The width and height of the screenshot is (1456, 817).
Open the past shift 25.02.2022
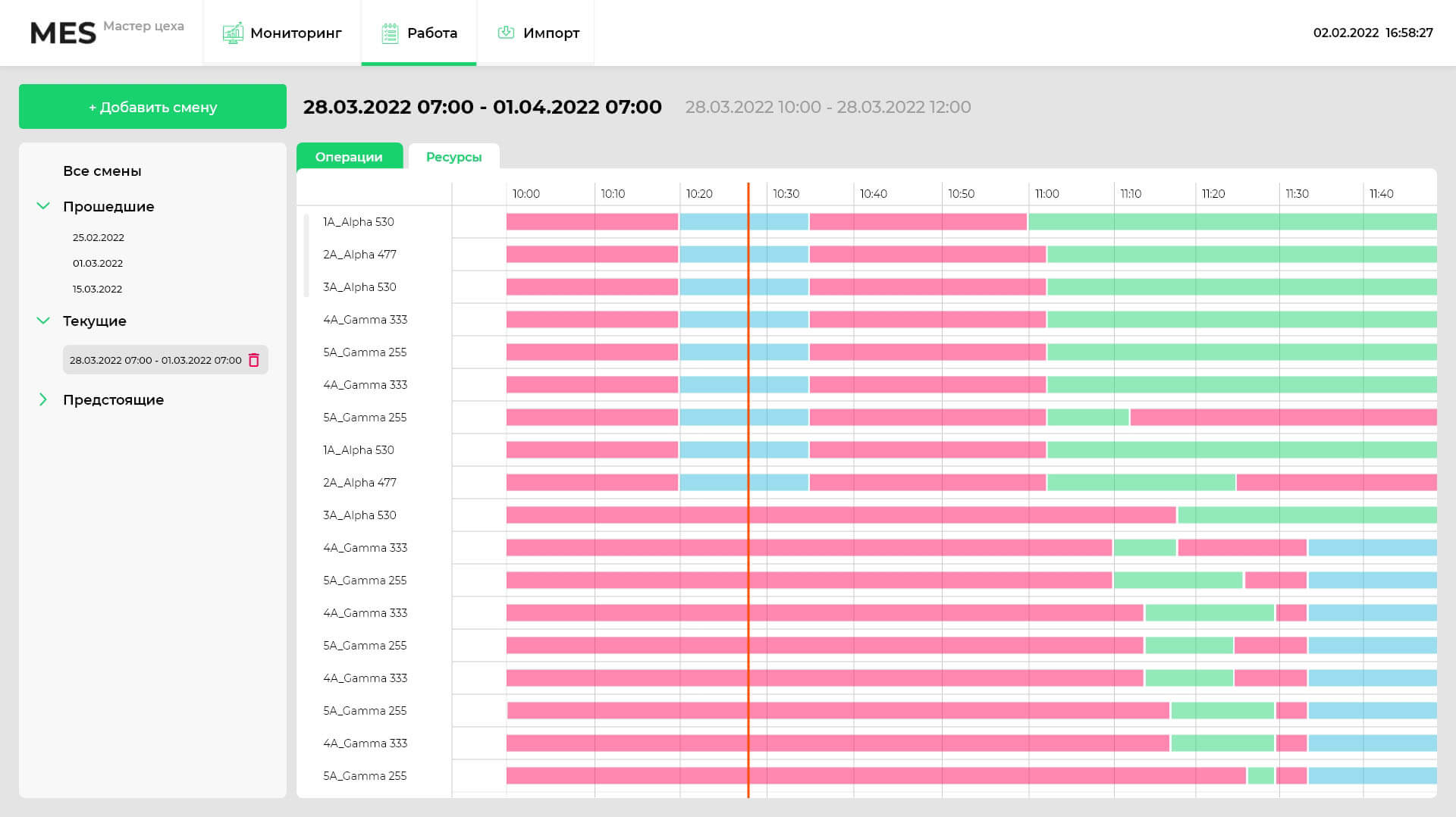pyautogui.click(x=99, y=237)
